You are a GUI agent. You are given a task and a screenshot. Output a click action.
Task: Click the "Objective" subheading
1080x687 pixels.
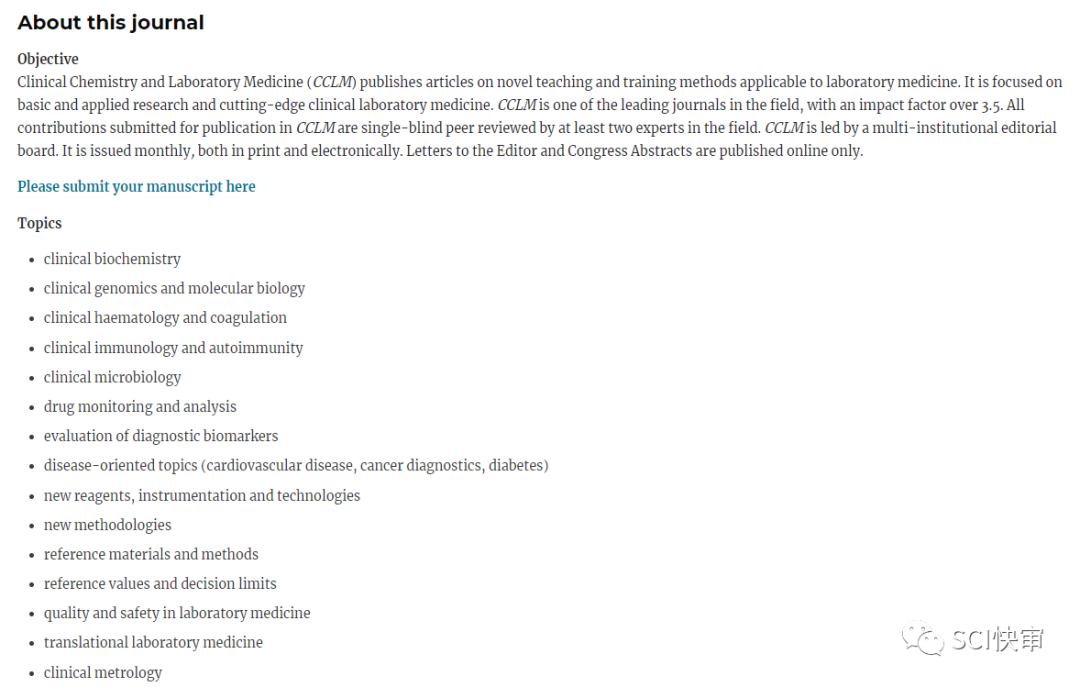tap(48, 59)
